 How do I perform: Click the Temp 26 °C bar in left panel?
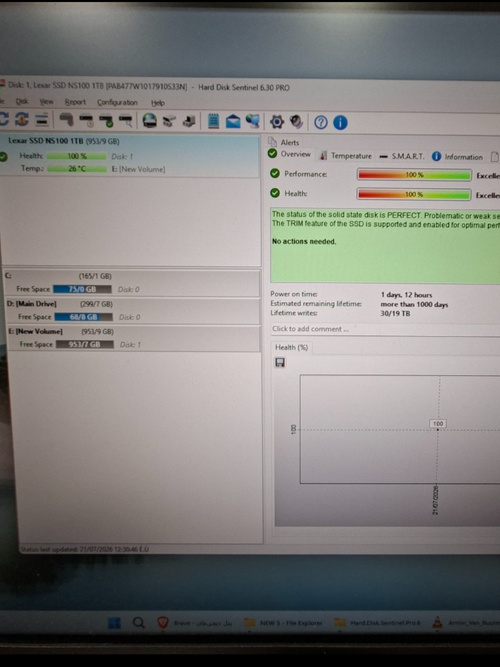(x=77, y=169)
